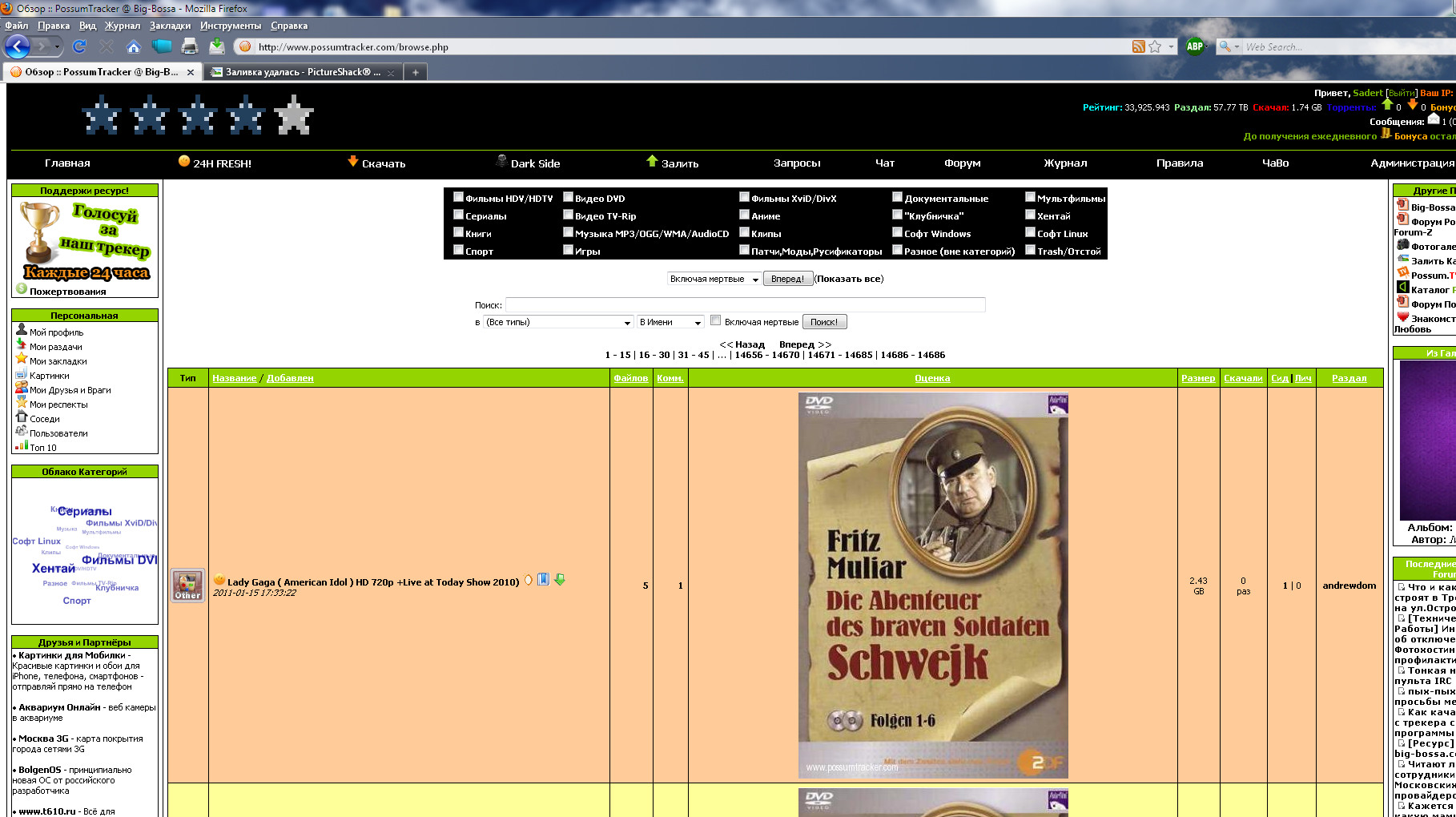Go to the Форум navigation item
Image resolution: width=1456 pixels, height=817 pixels.
962,163
